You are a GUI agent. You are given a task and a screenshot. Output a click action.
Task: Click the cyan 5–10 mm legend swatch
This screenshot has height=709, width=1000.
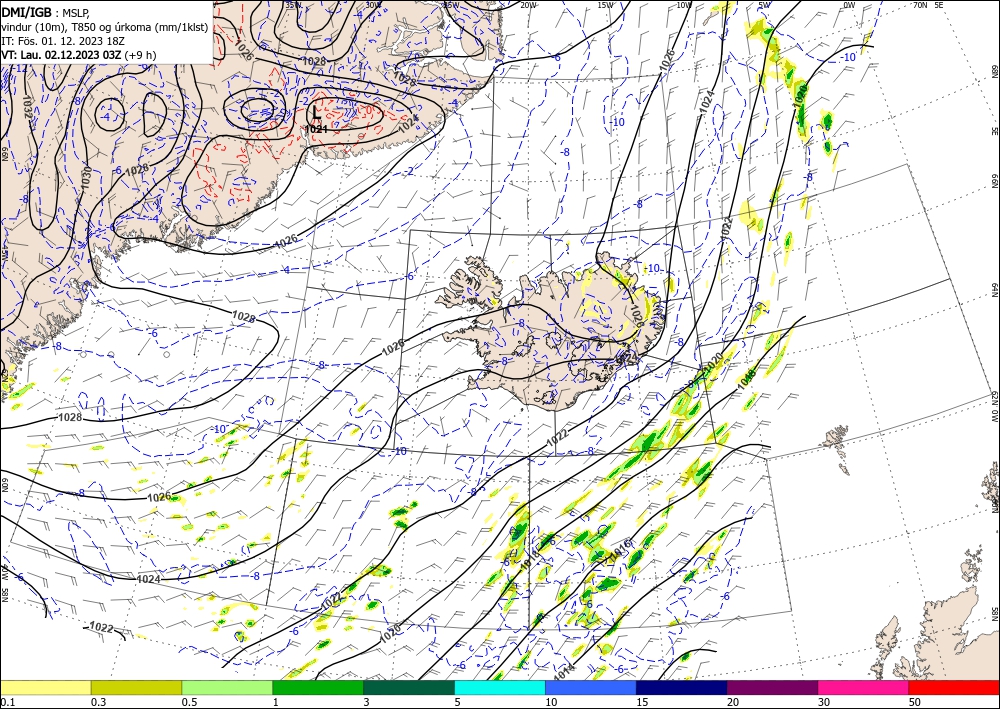point(500,687)
